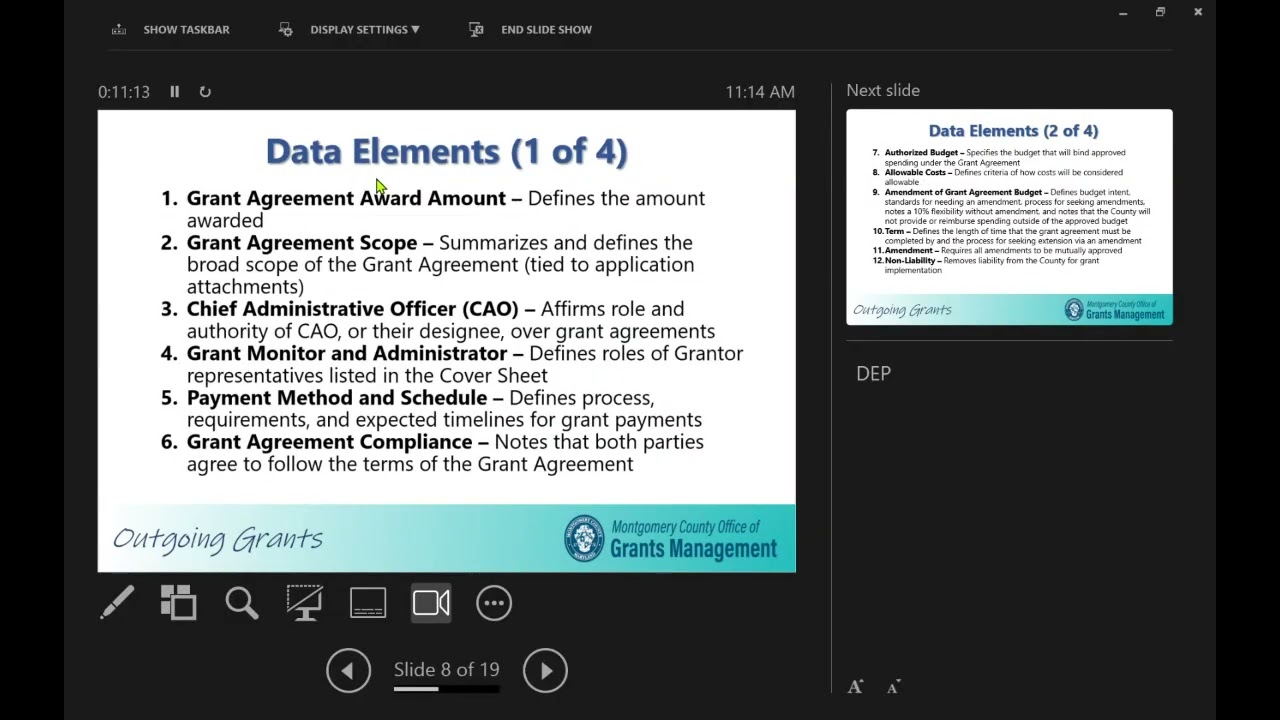Click the DEP speaker notes text

(x=873, y=373)
